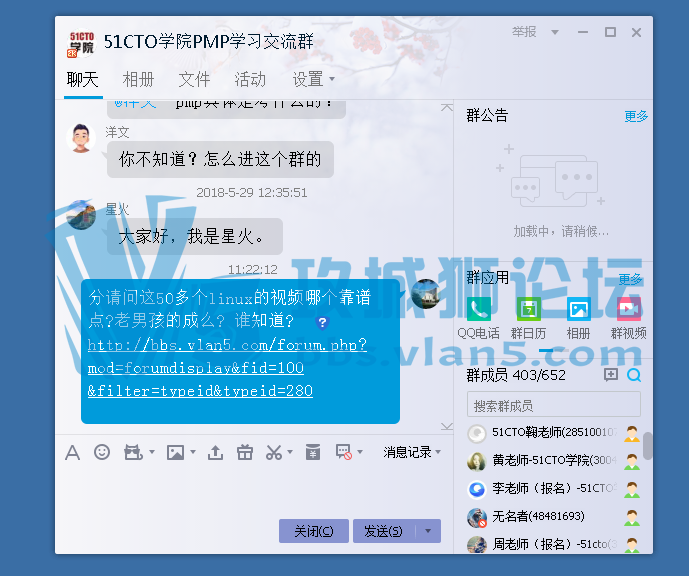
Task: Expand the screenshot options arrow
Action: click(290, 452)
